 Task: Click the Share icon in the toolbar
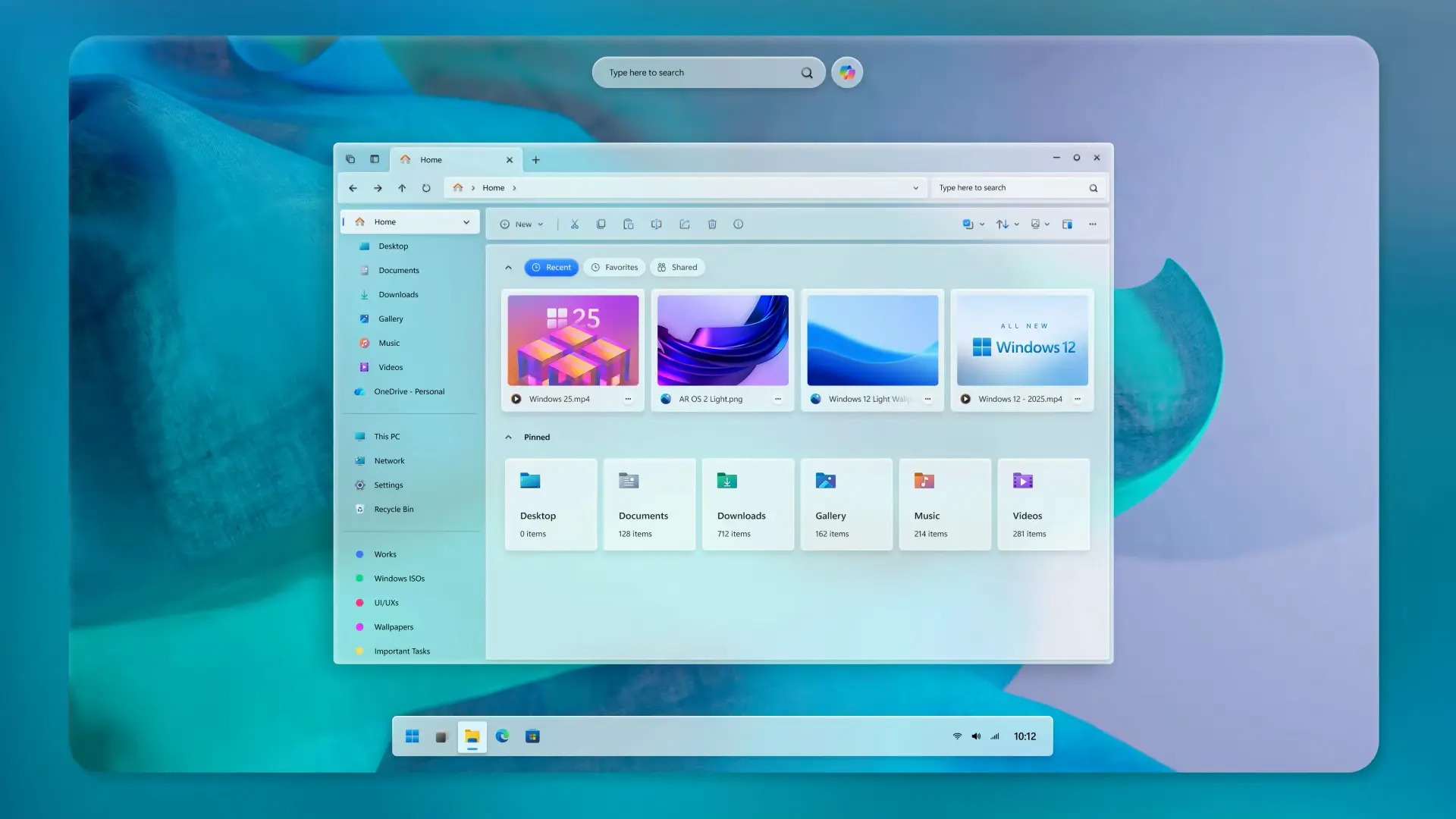(x=684, y=224)
